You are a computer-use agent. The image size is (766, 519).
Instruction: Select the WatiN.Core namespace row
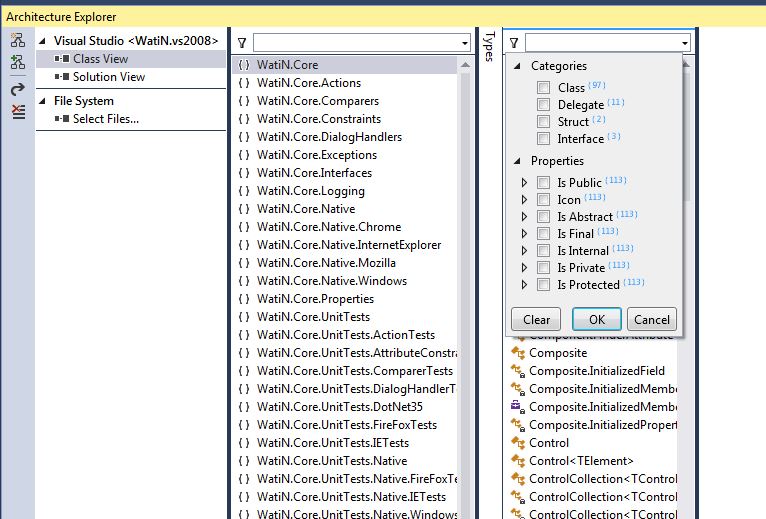345,65
